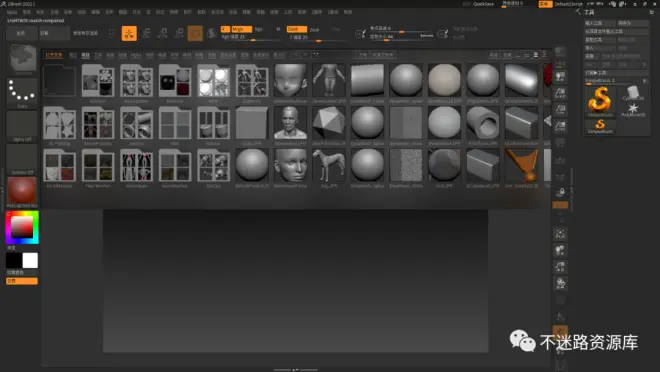
Task: Toggle the Zadd sculpt mode
Action: [296, 29]
